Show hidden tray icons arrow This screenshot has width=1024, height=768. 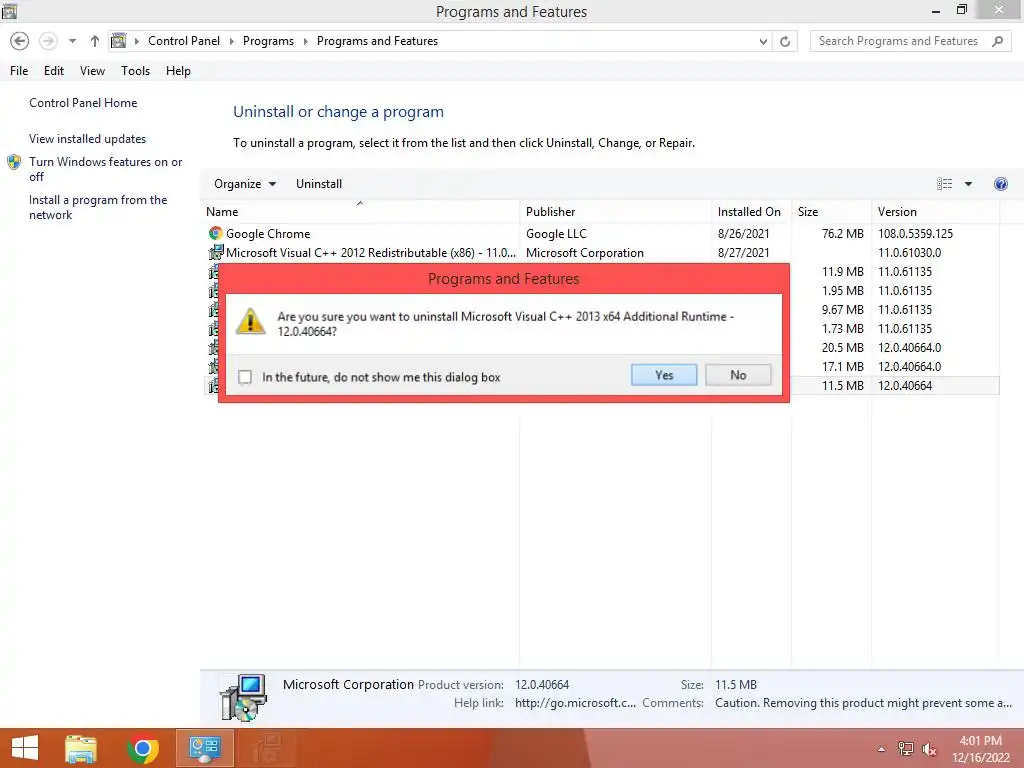[x=881, y=749]
